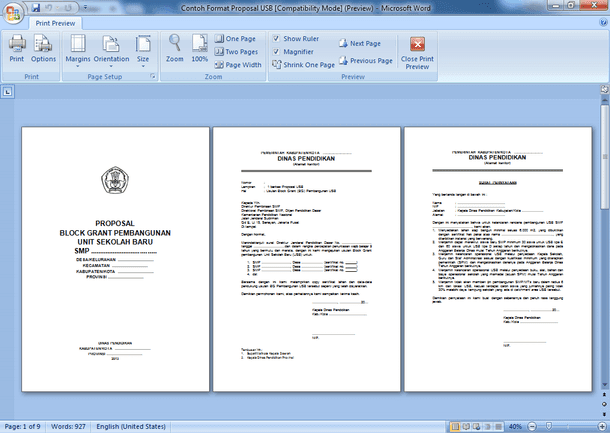Click the Tut Wuri Handayani logo on cover page

tap(115, 180)
